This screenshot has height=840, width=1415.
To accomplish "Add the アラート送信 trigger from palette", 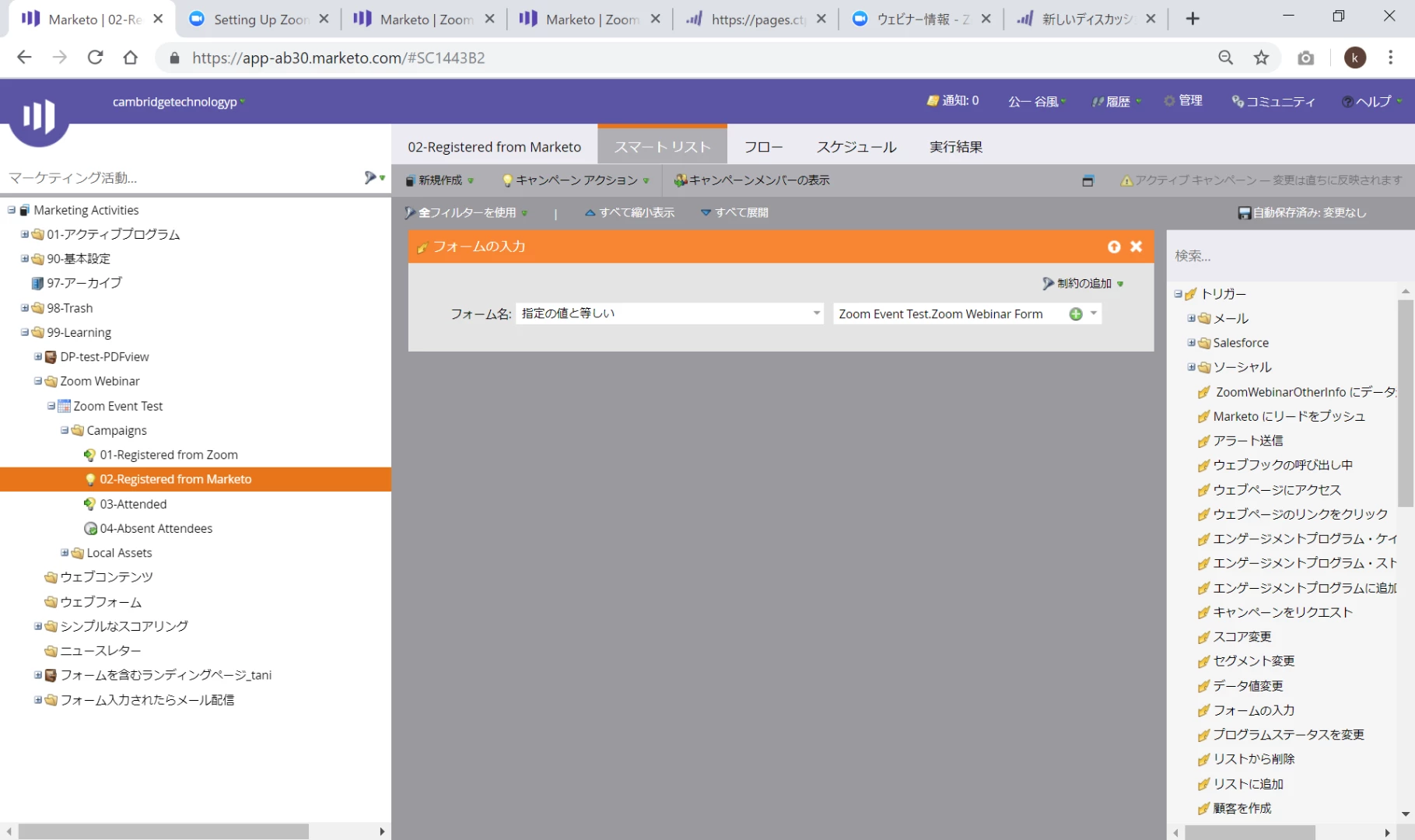I will [x=1248, y=441].
